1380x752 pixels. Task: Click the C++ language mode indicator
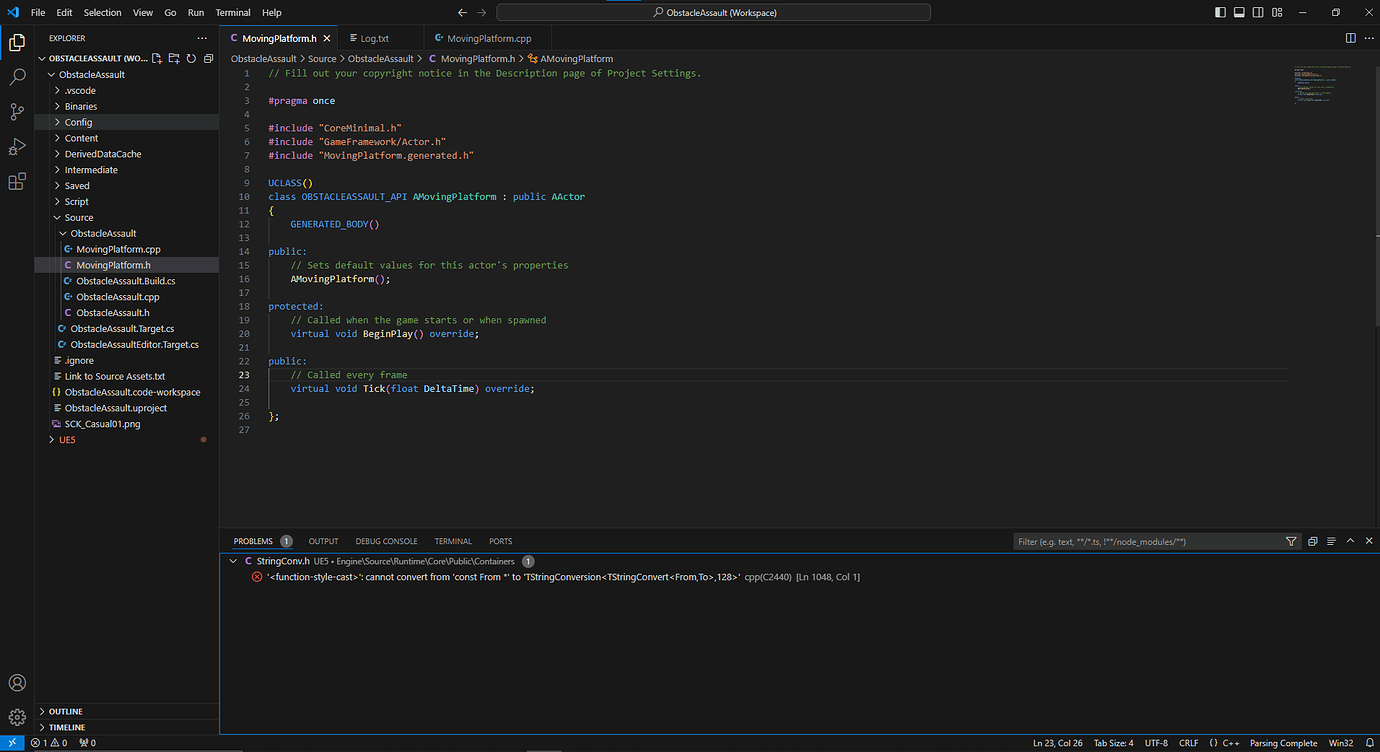1230,743
